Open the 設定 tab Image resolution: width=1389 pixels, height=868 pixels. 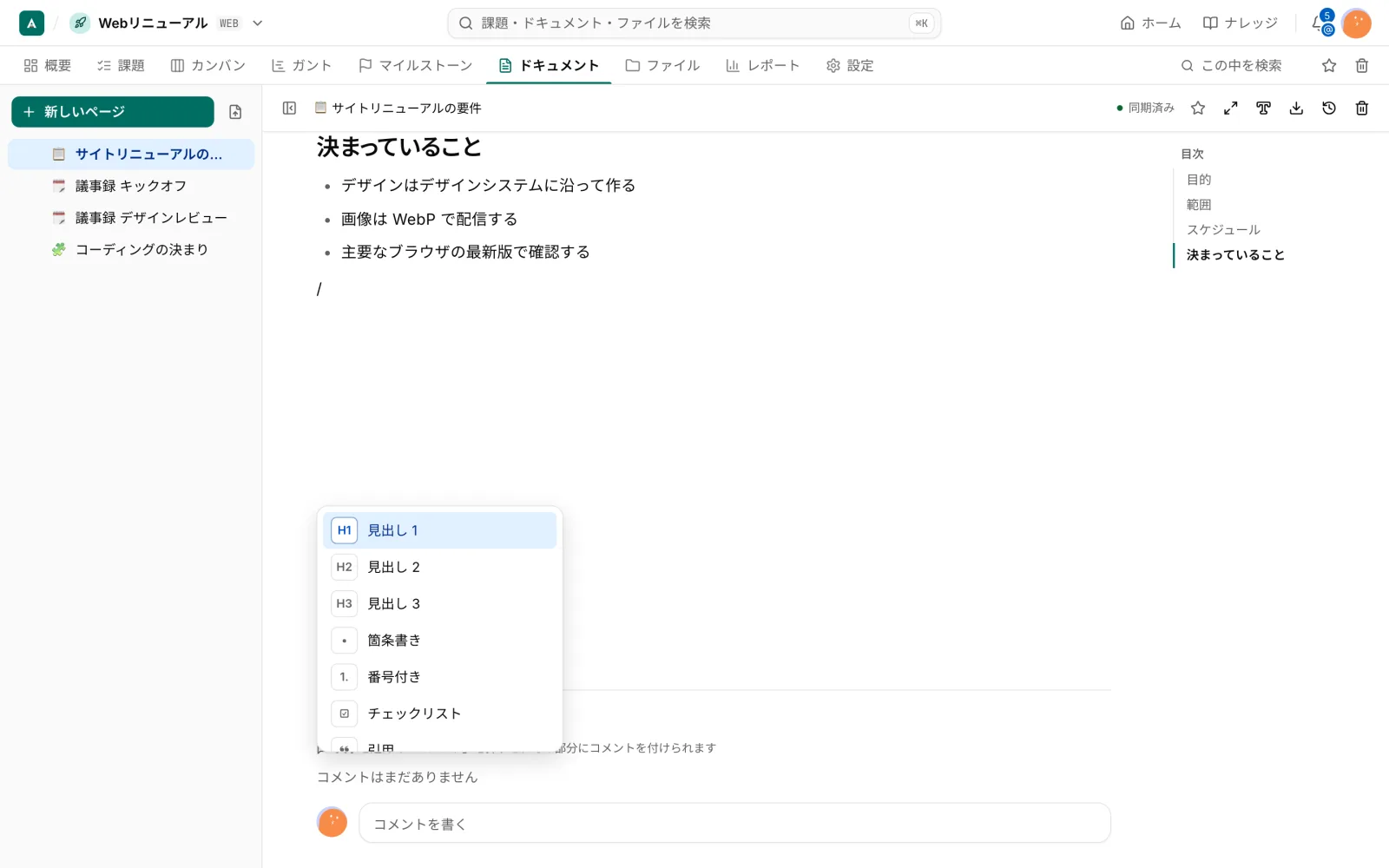(850, 65)
